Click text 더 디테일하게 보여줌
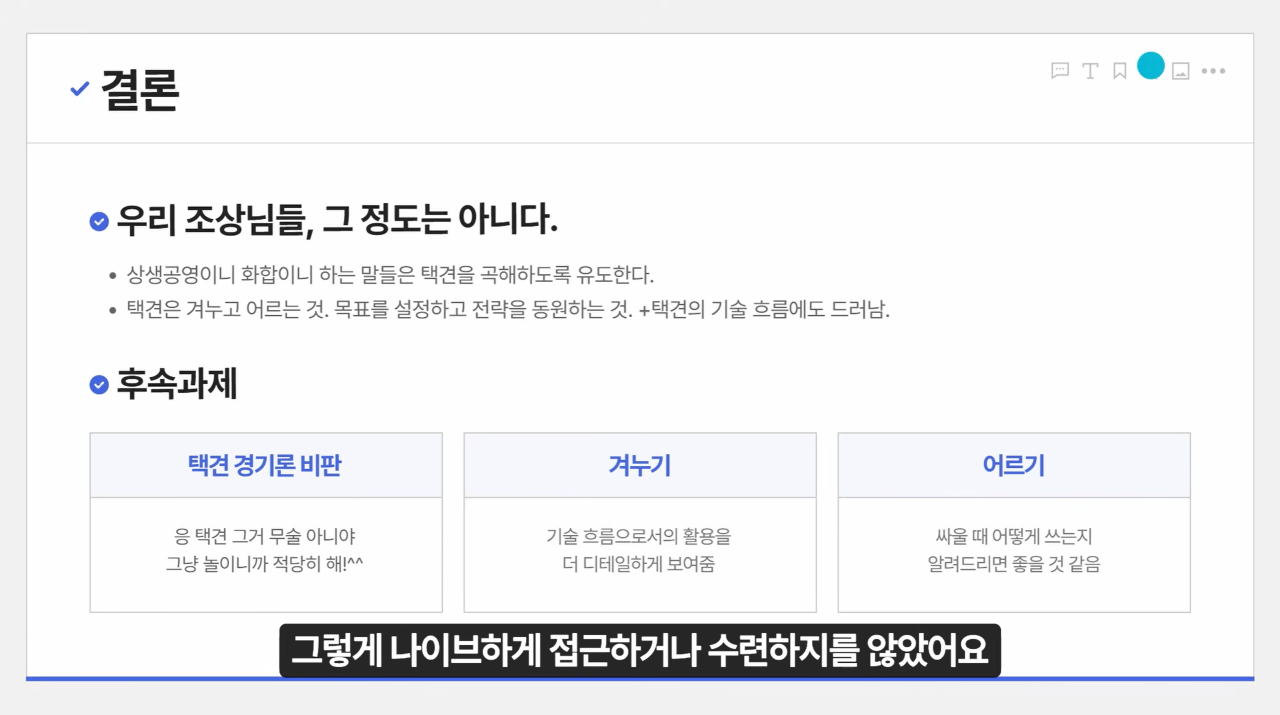Image resolution: width=1280 pixels, height=715 pixels. [x=640, y=565]
